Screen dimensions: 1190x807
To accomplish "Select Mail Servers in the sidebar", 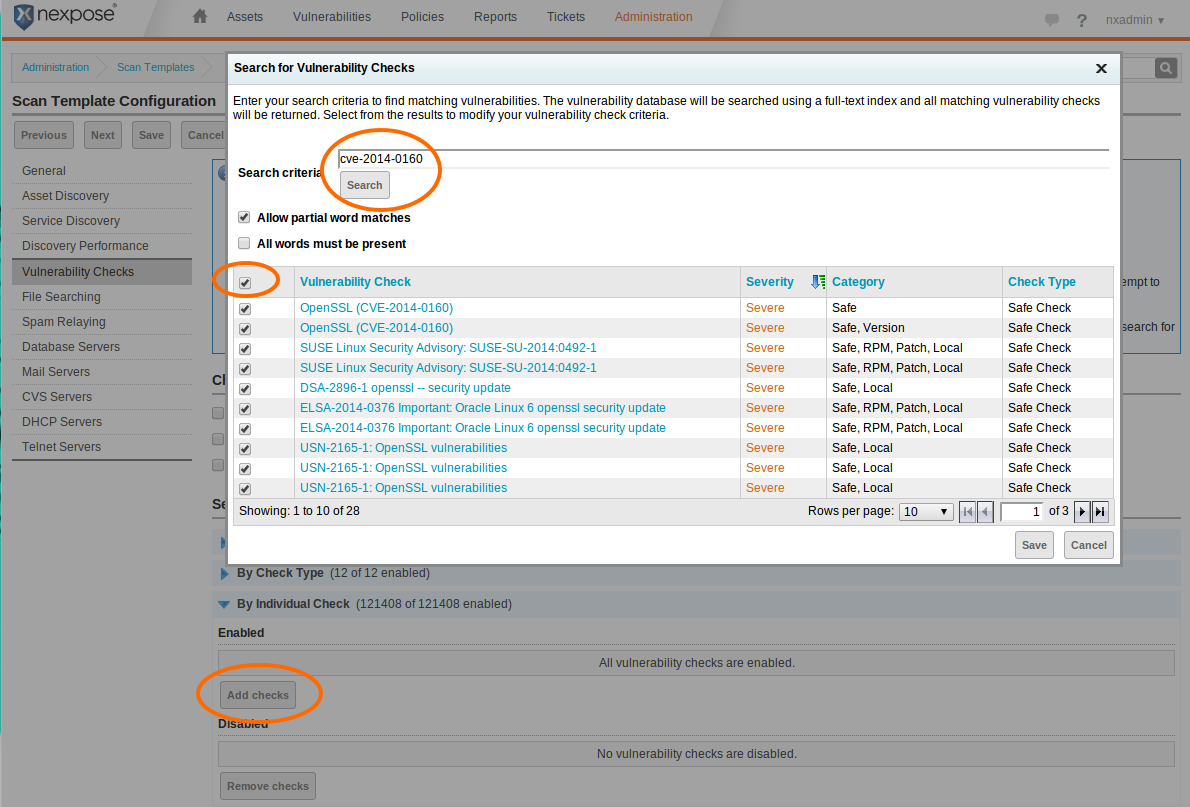I will coord(56,372).
